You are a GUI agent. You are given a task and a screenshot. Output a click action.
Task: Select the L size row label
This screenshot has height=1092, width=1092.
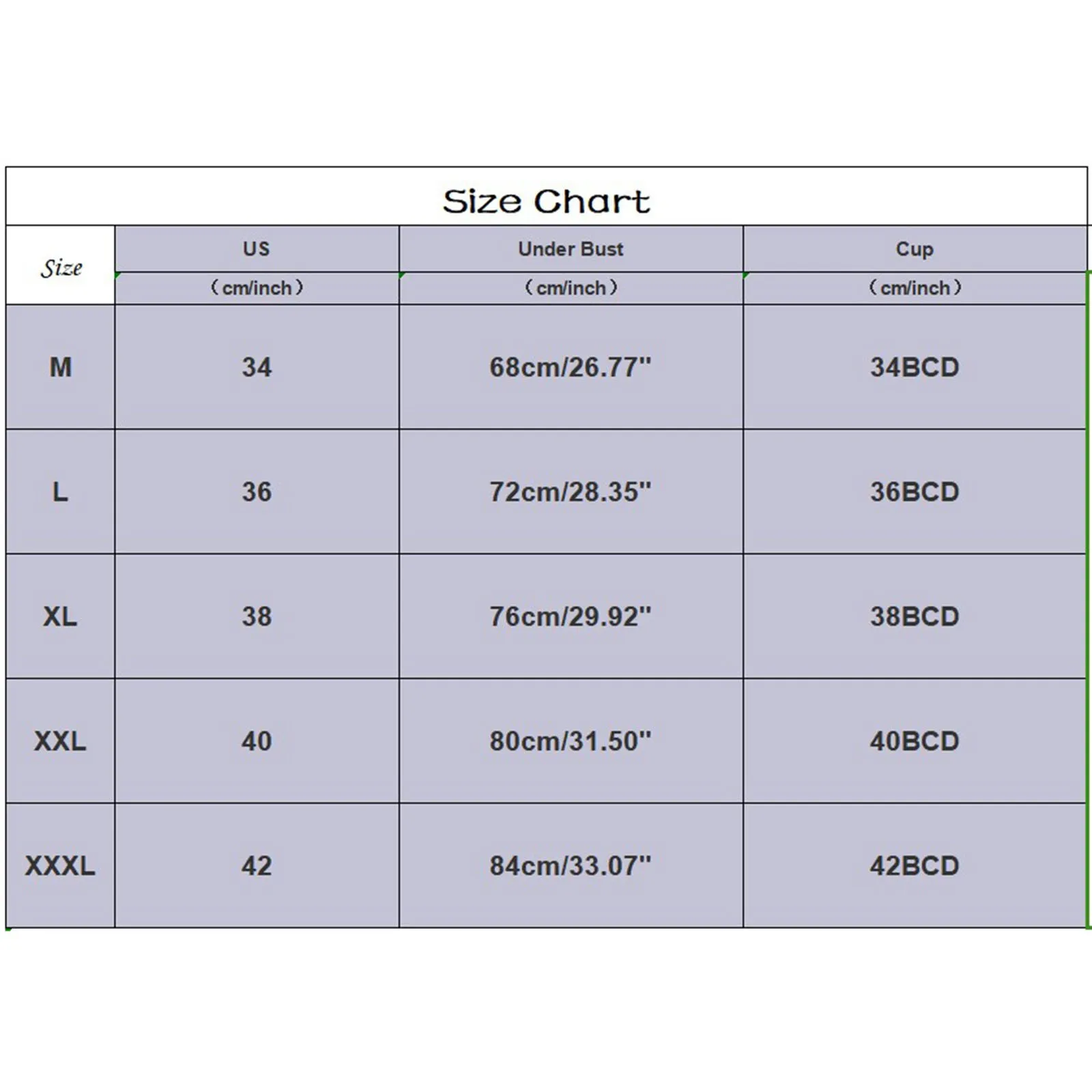point(61,491)
